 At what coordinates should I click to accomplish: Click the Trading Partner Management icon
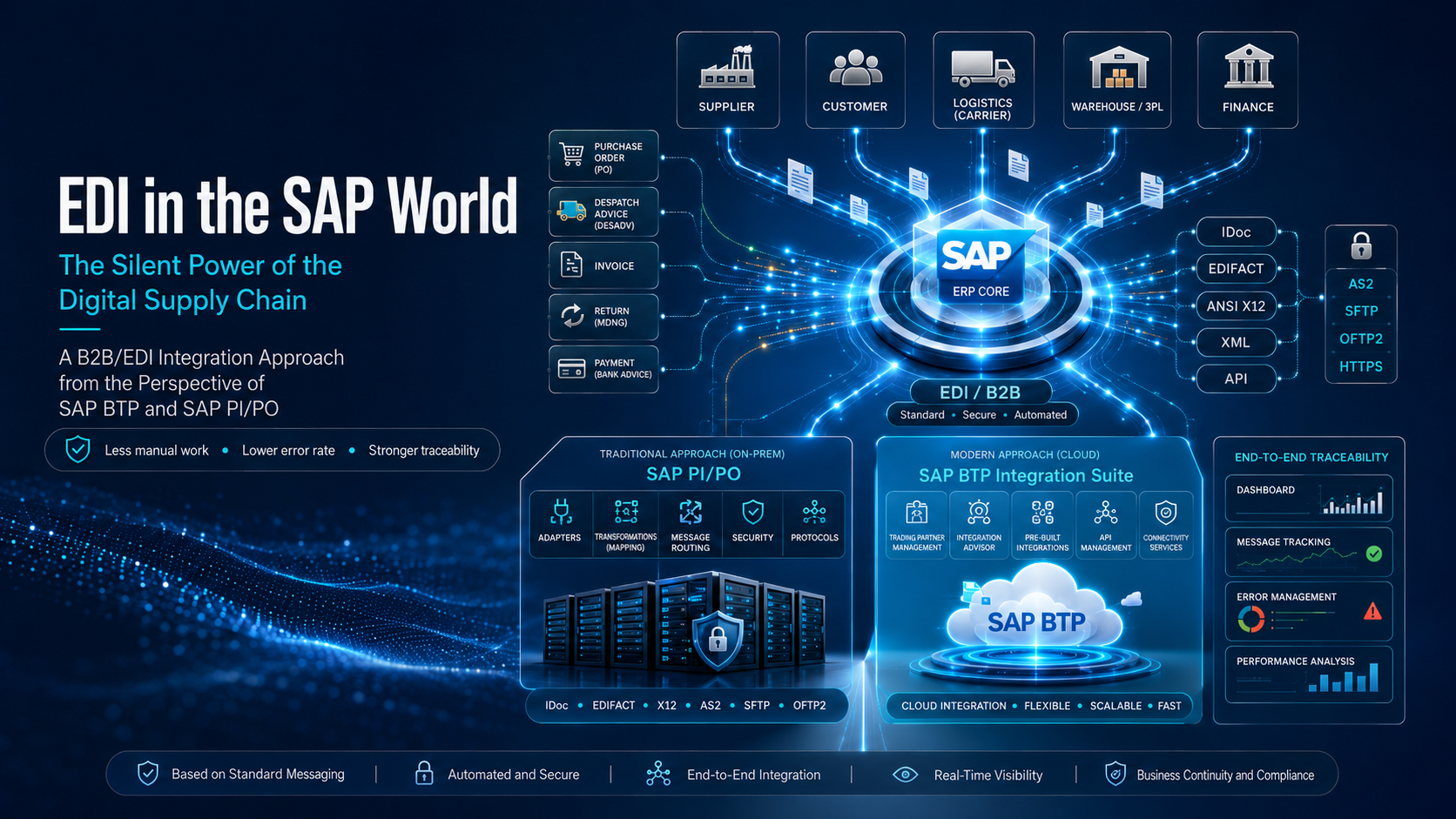coord(917,513)
